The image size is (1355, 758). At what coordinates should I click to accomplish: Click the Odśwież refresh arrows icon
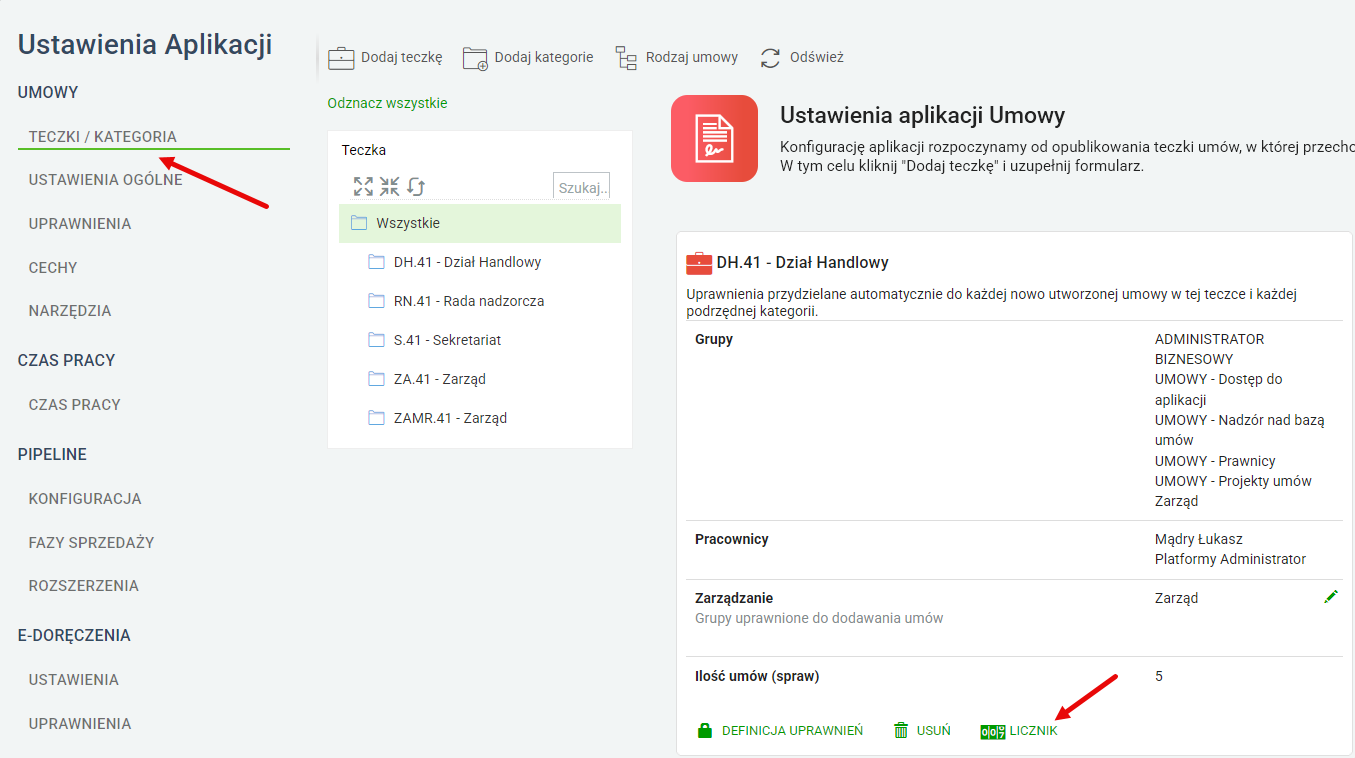click(770, 58)
